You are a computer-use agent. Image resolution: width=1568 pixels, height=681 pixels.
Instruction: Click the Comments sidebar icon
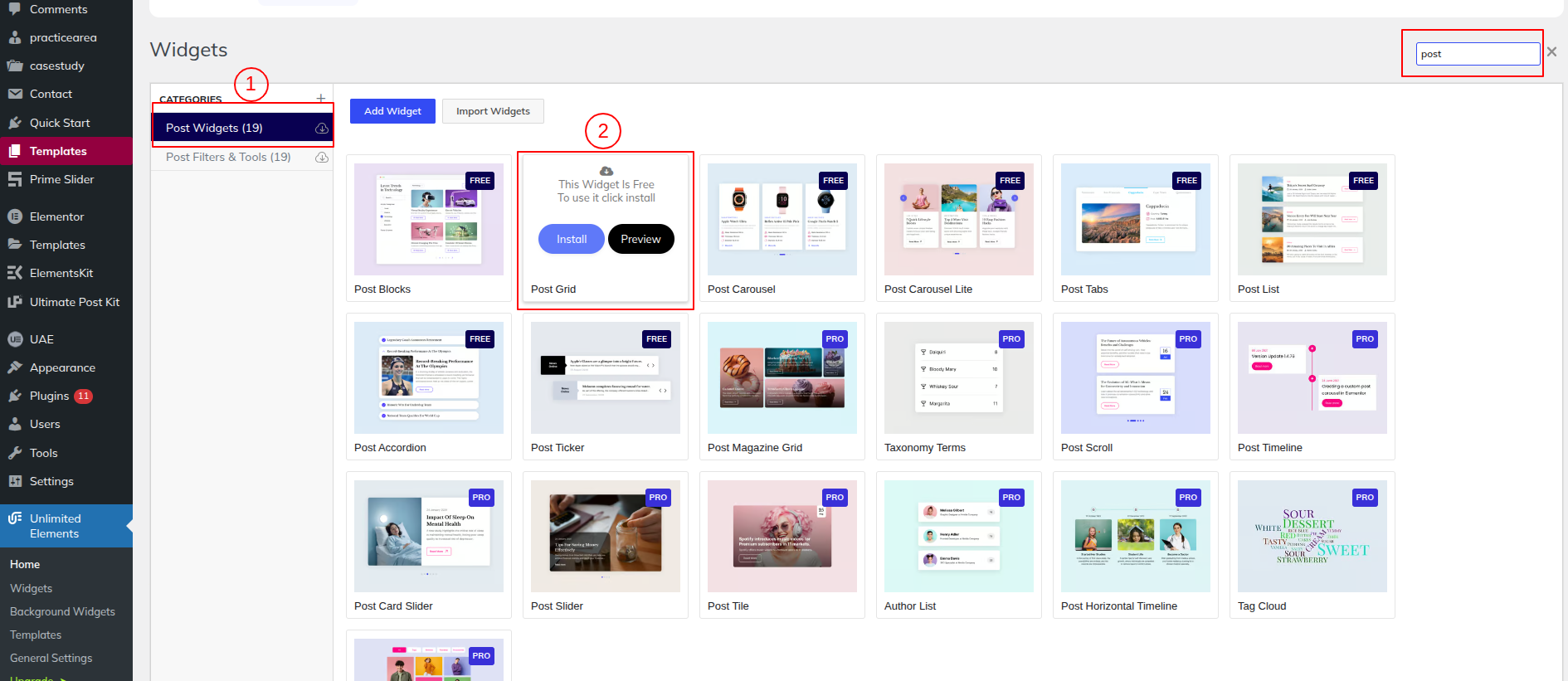click(15, 9)
